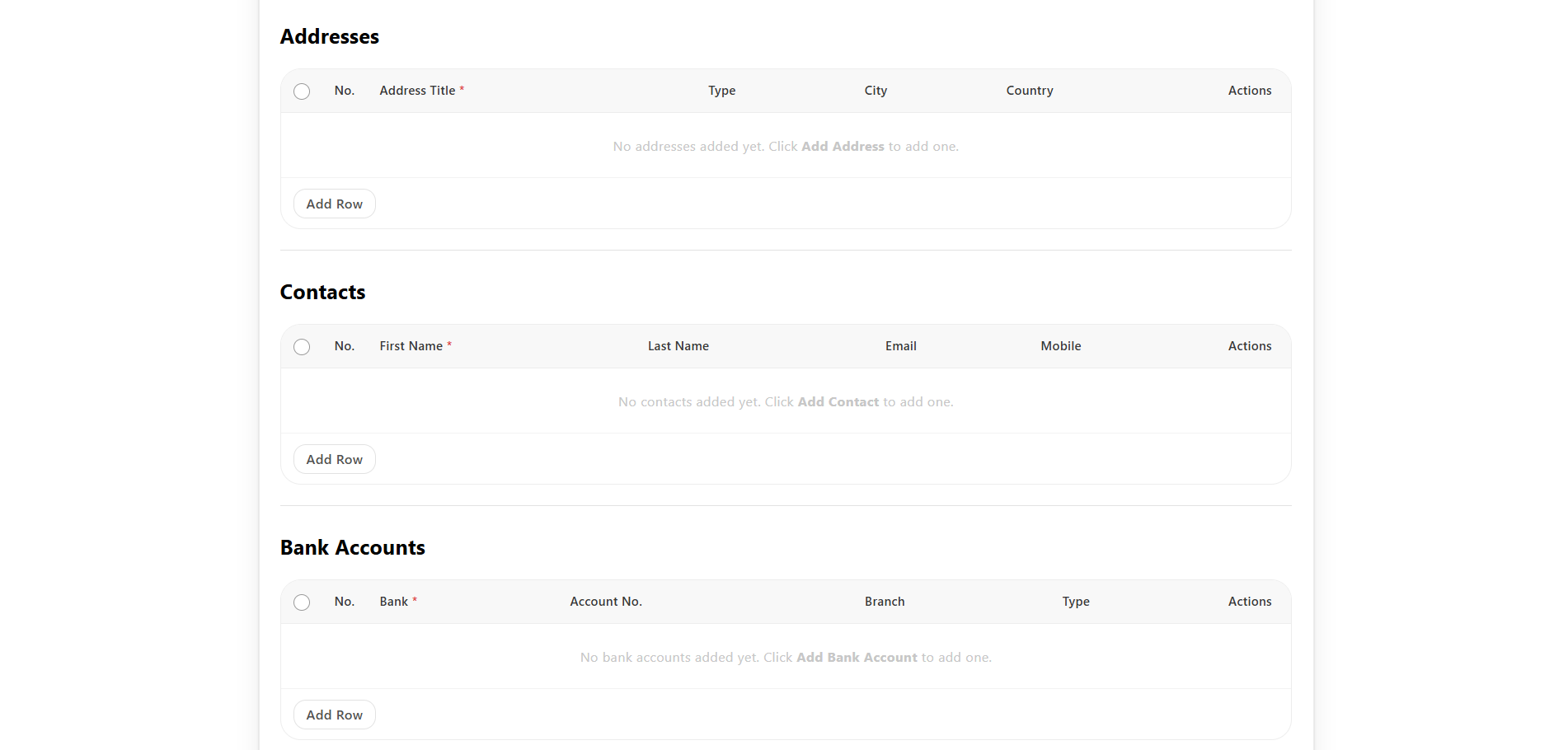This screenshot has height=750, width=1568.
Task: Click the Actions header in the Addresses table
Action: (x=1250, y=91)
